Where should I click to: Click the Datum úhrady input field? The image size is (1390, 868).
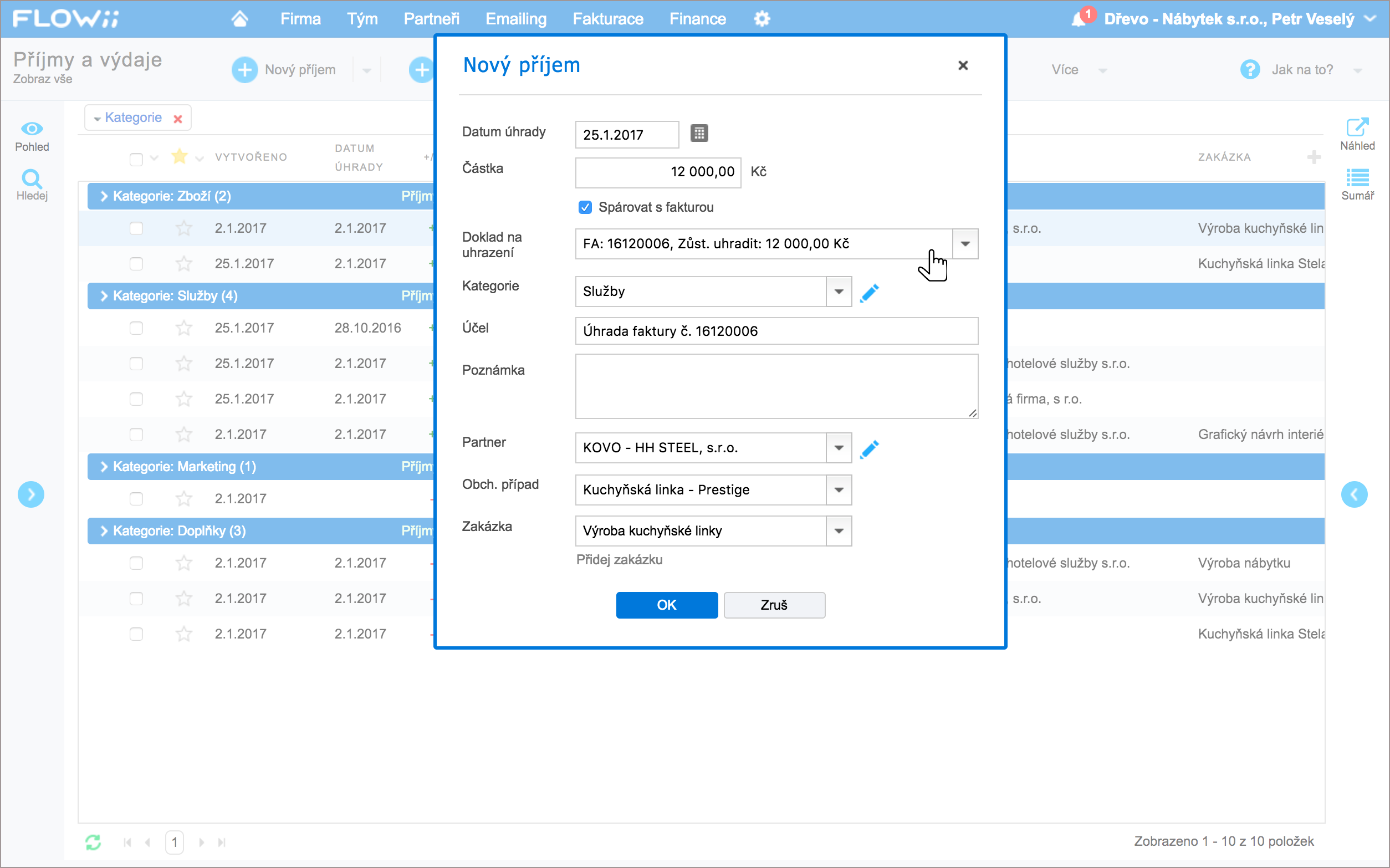[627, 135]
